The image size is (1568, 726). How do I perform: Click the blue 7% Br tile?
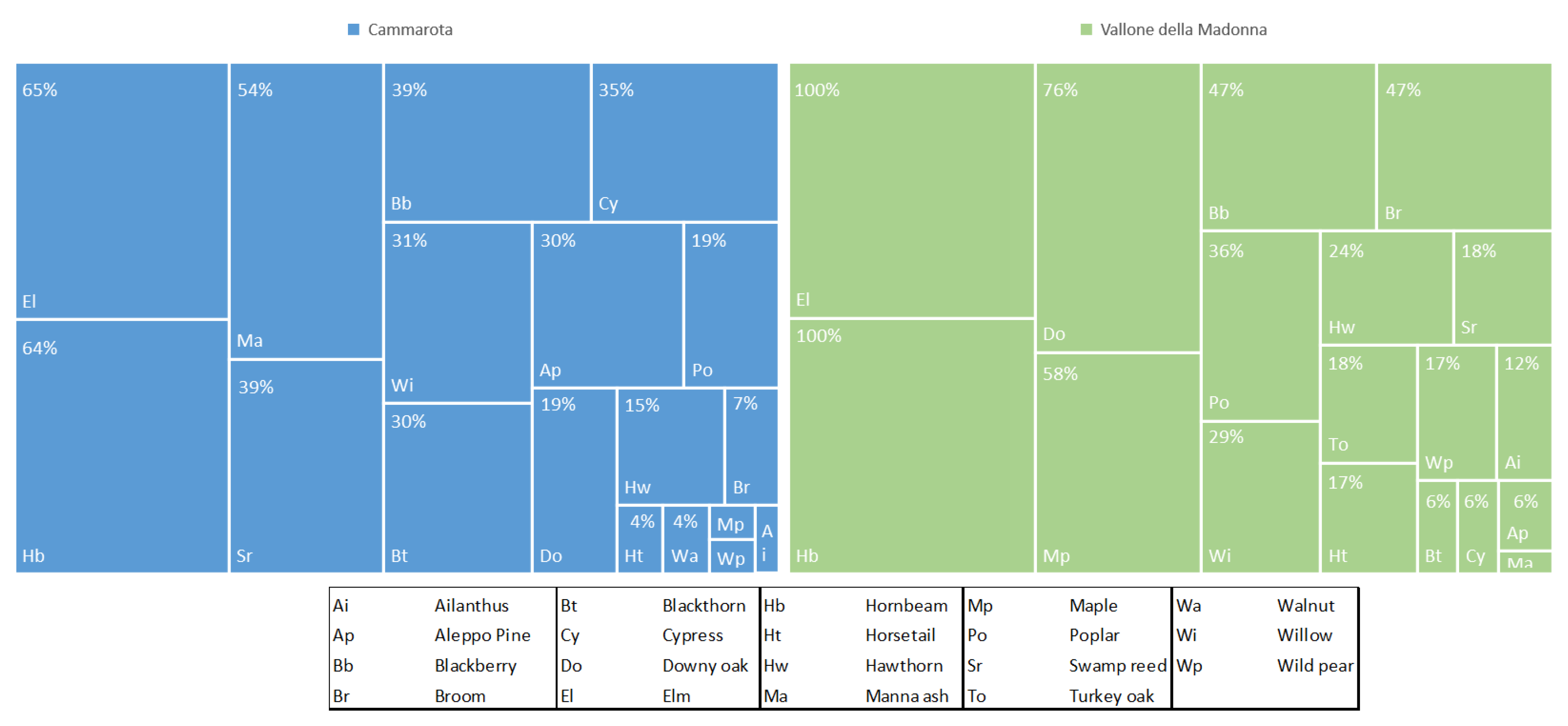[752, 446]
